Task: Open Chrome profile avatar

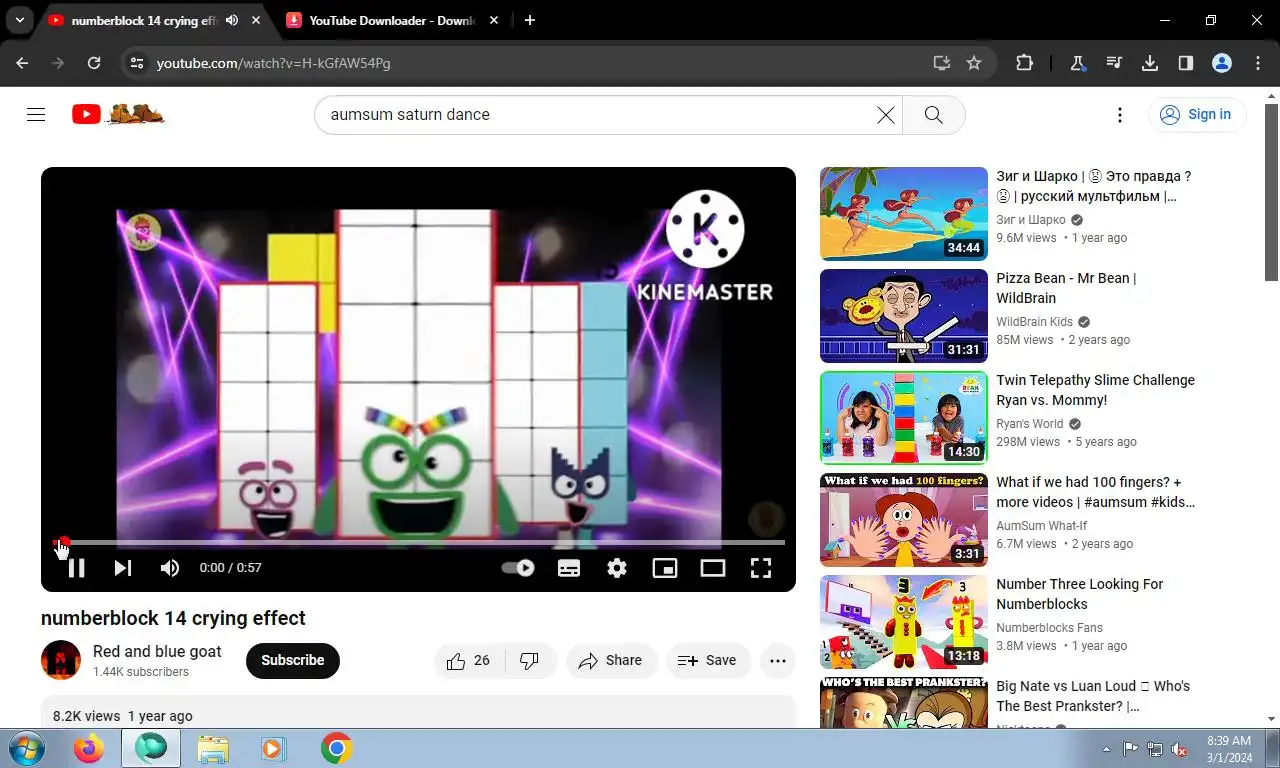Action: (1222, 63)
